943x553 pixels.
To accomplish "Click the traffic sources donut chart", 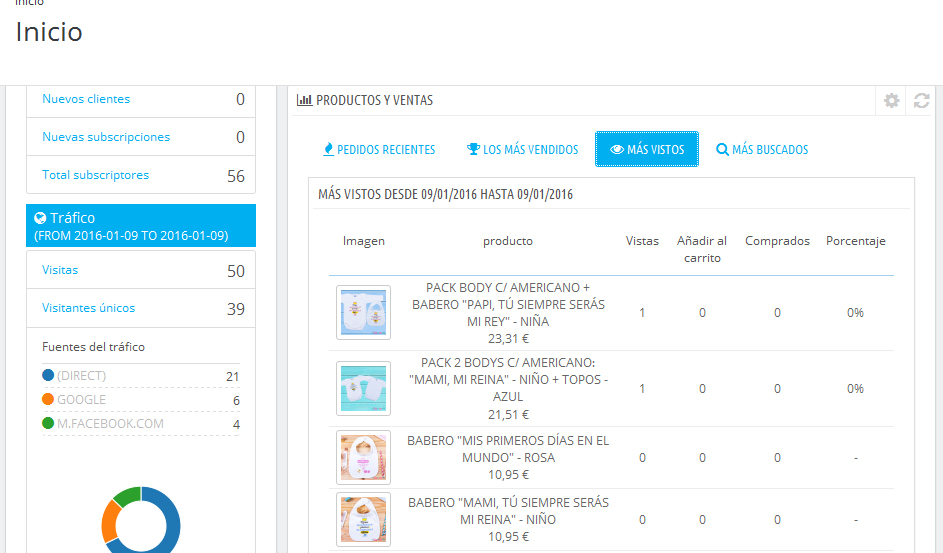I will (141, 520).
